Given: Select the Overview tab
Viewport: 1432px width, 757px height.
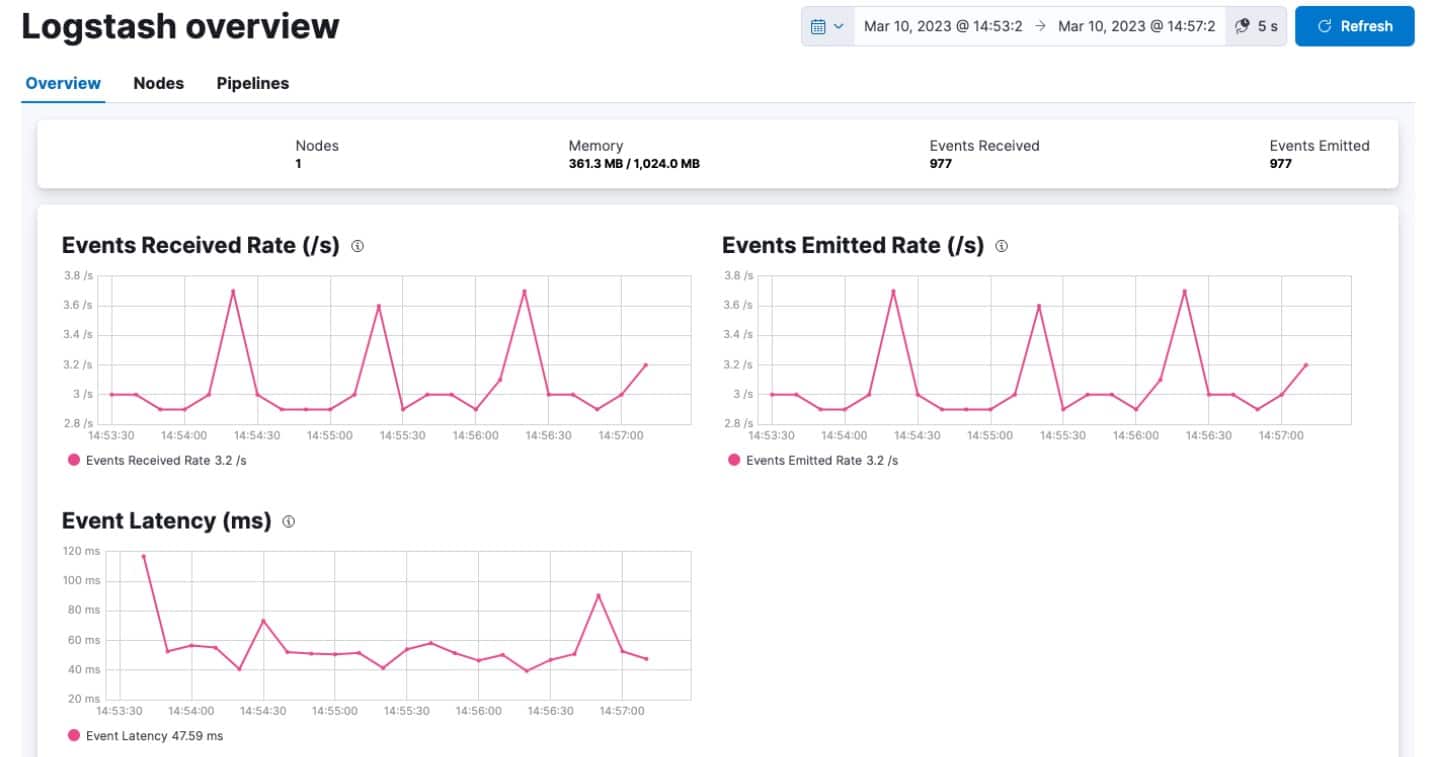Looking at the screenshot, I should tap(63, 83).
